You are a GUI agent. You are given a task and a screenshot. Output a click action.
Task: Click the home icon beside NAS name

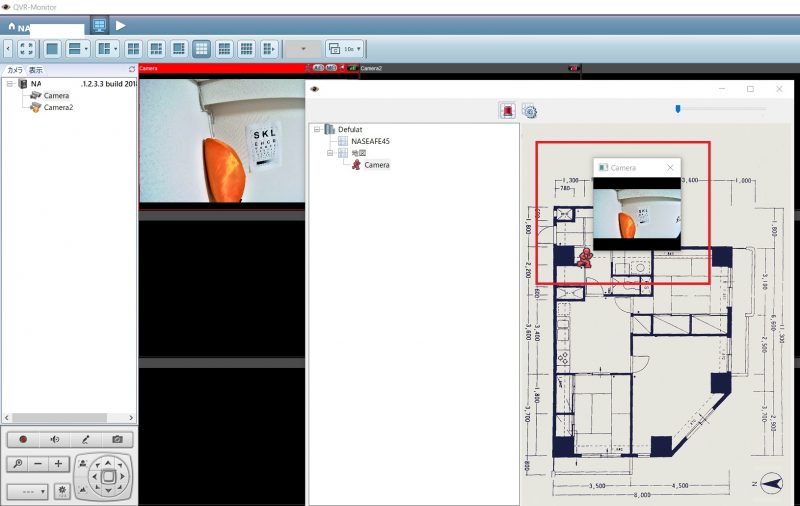(11, 26)
